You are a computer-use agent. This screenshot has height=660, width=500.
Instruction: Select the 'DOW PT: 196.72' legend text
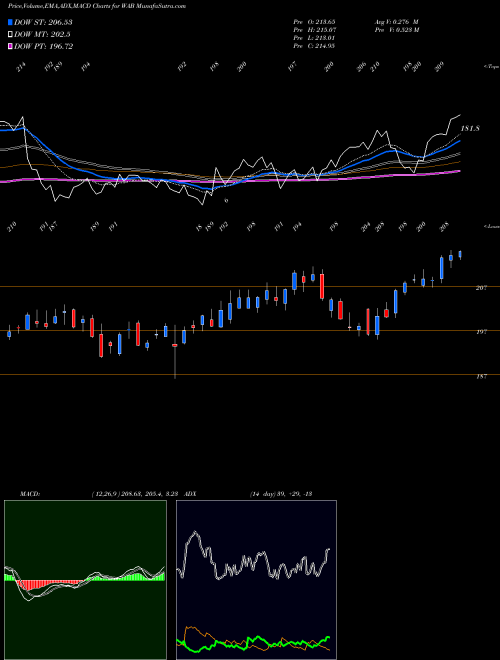coord(43,46)
